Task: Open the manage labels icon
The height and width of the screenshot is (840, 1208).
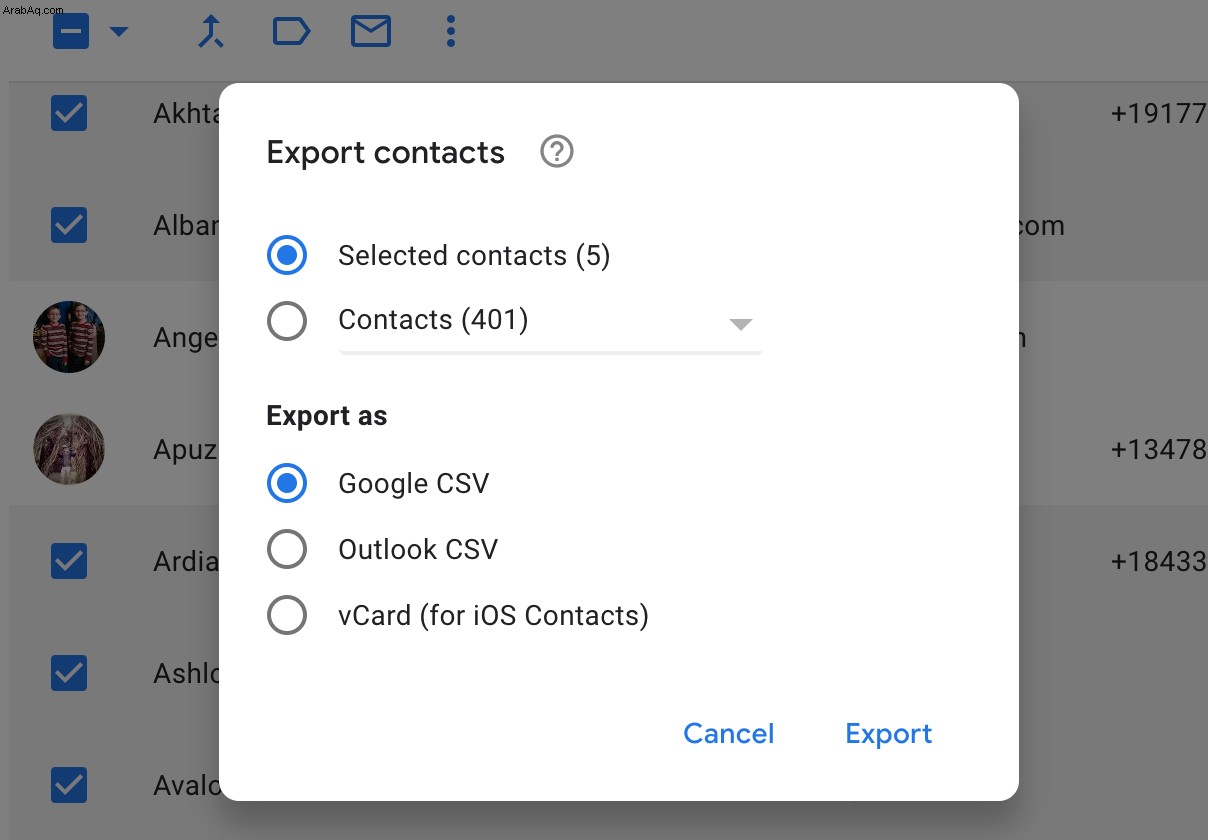Action: click(291, 32)
